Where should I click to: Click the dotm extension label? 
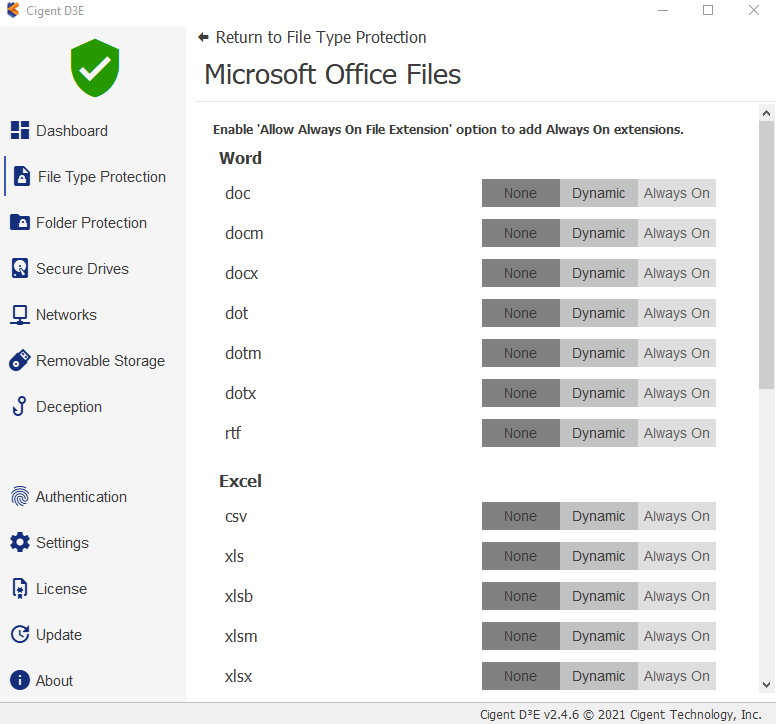[243, 353]
